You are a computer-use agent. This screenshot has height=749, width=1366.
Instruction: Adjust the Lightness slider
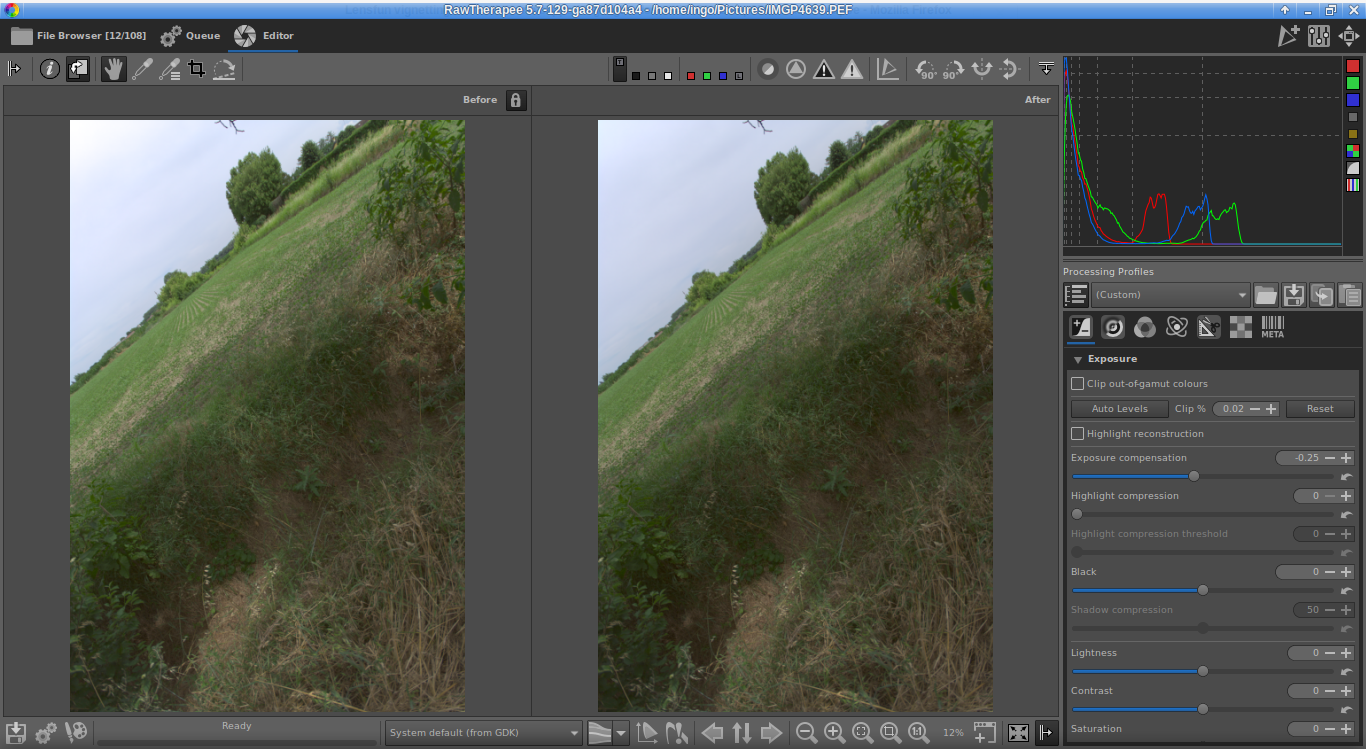pyautogui.click(x=1203, y=671)
